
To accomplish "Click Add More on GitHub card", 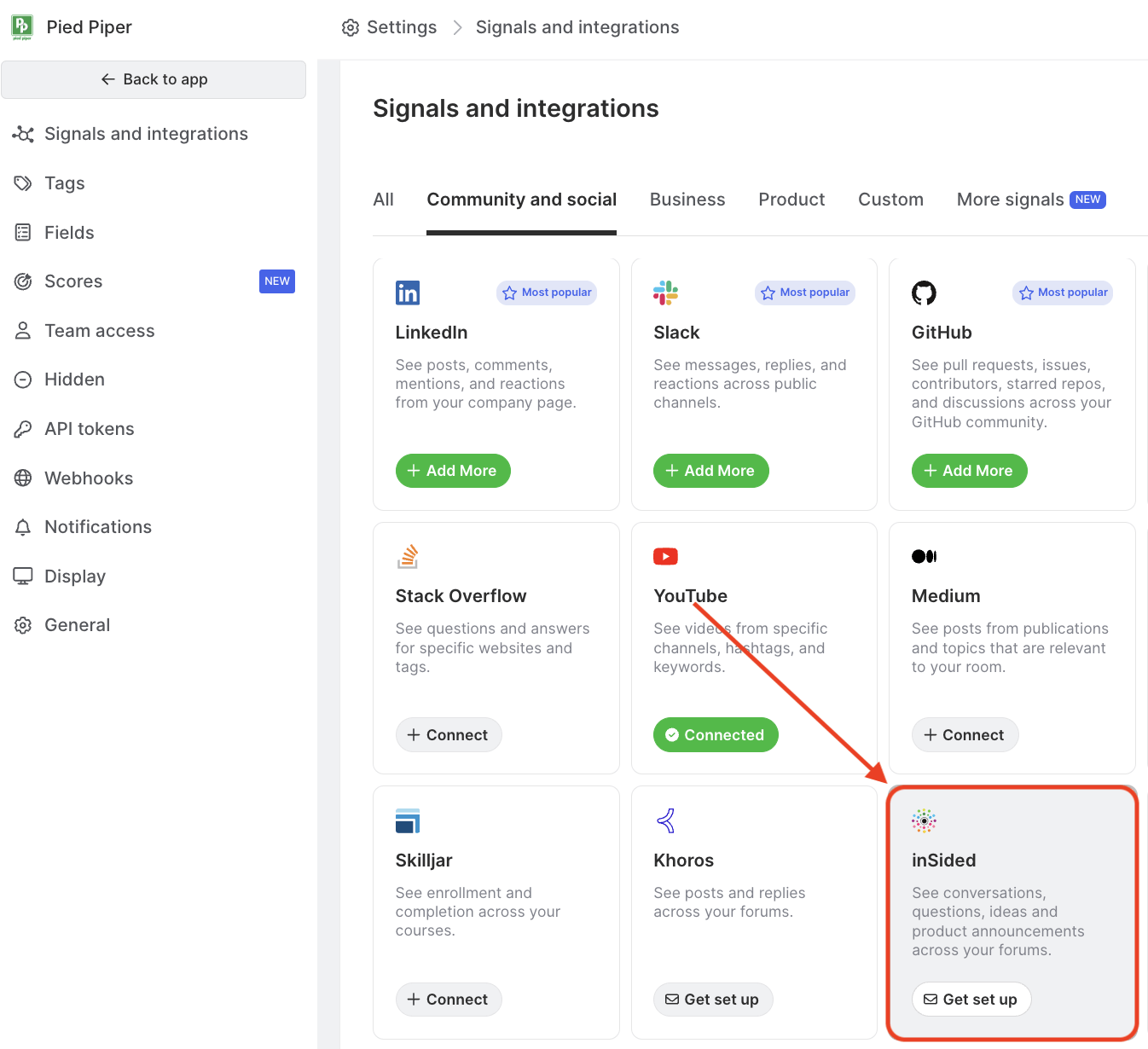I will click(x=970, y=471).
